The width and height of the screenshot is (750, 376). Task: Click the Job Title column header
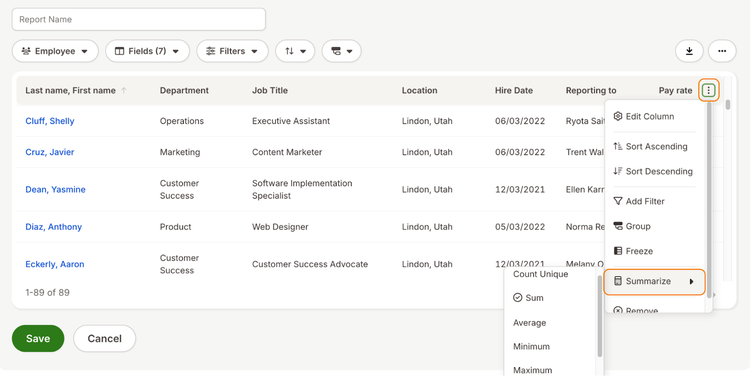(x=270, y=90)
